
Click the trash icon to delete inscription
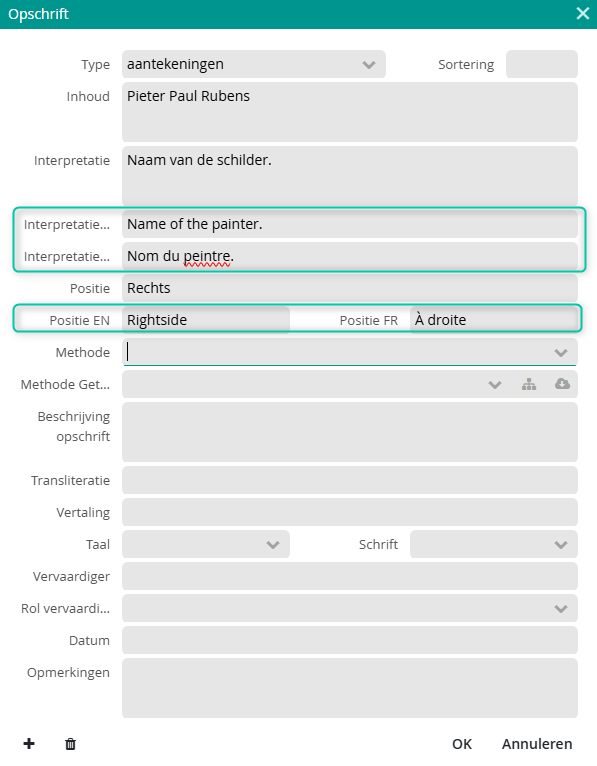point(70,744)
